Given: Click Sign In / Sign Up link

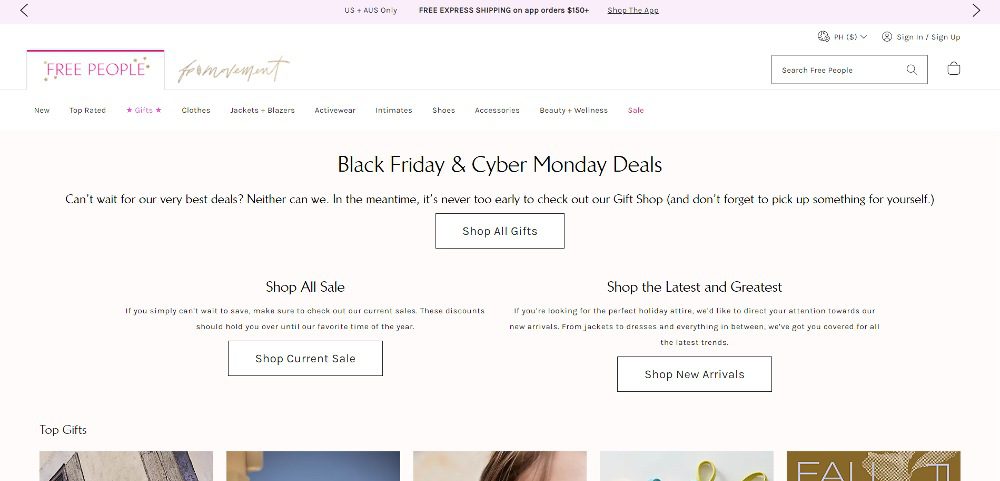Looking at the screenshot, I should [928, 37].
